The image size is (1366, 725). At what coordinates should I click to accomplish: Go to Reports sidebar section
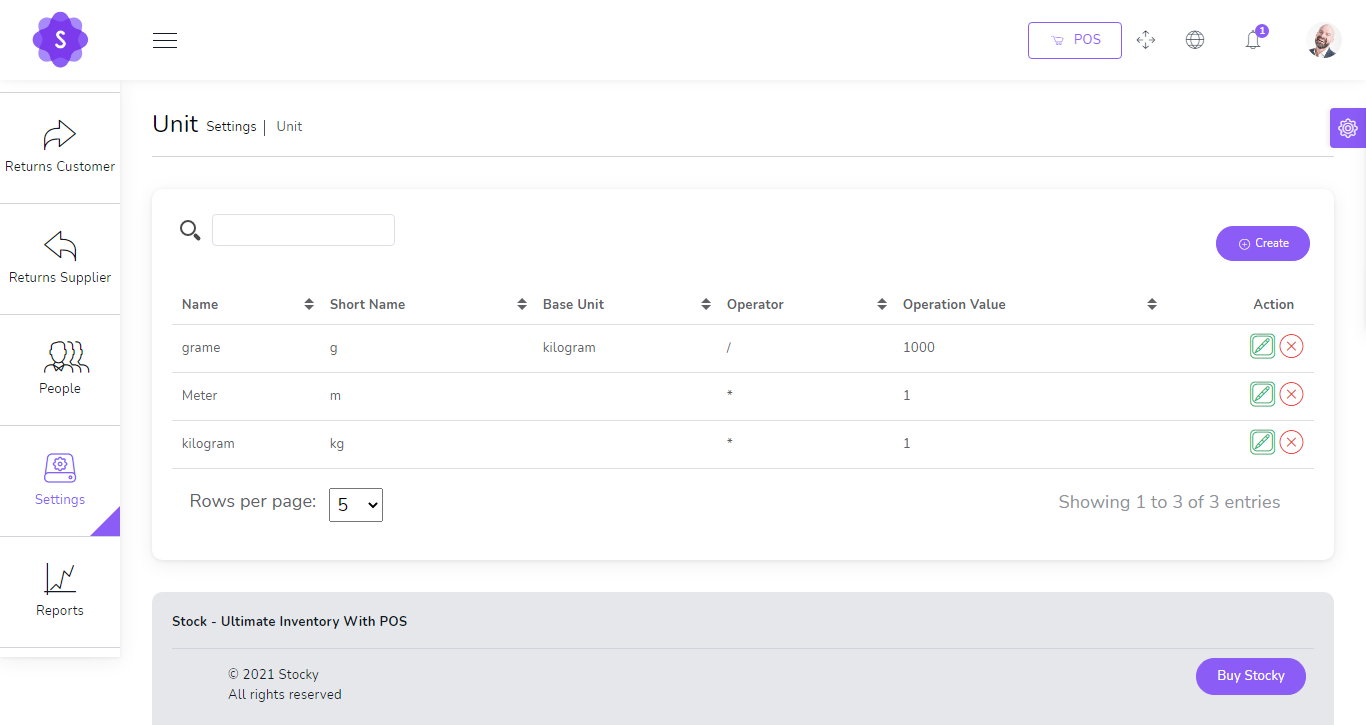coord(60,592)
